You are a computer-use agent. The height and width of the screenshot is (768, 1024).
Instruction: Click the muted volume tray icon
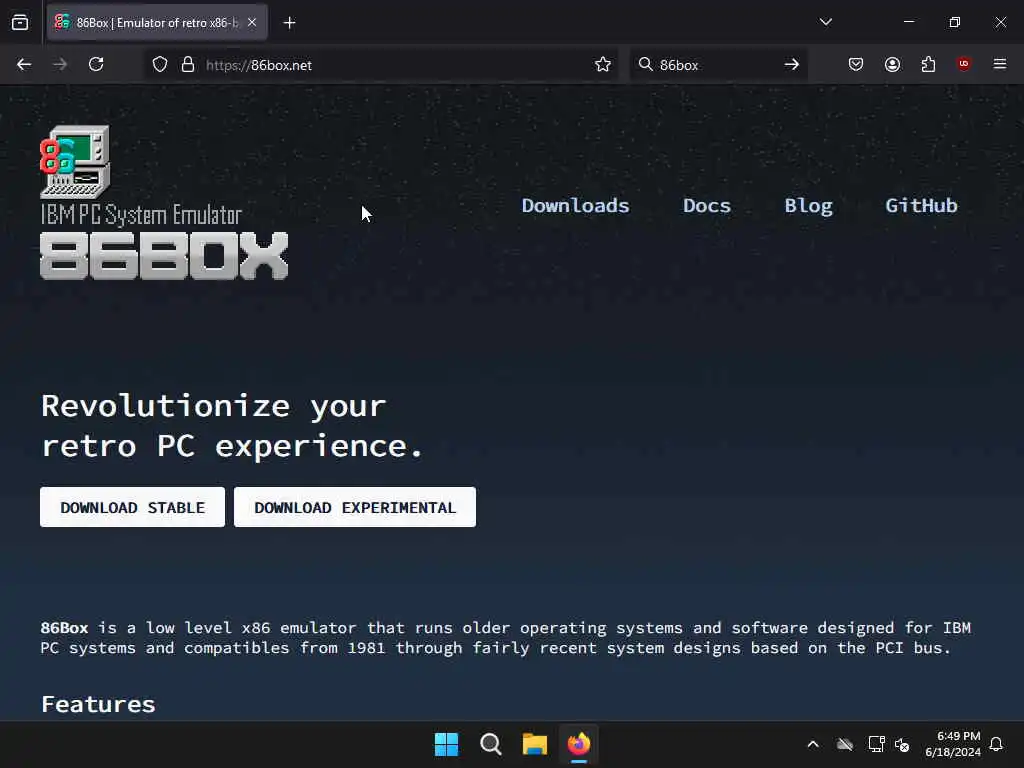[x=903, y=744]
